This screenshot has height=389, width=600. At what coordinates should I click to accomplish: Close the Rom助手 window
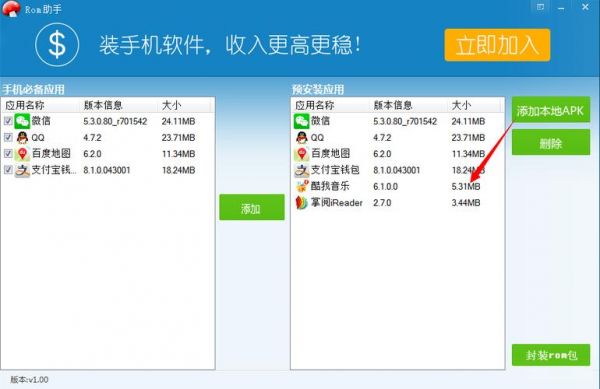(585, 7)
